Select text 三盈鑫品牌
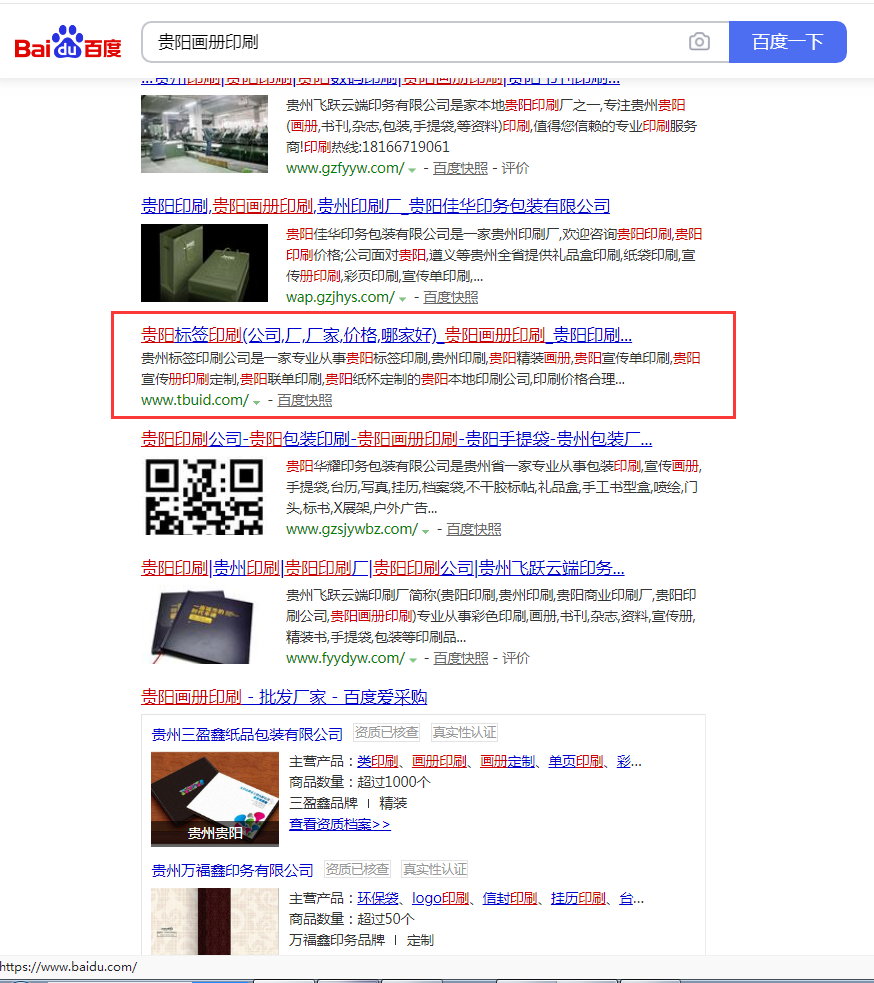 324,803
